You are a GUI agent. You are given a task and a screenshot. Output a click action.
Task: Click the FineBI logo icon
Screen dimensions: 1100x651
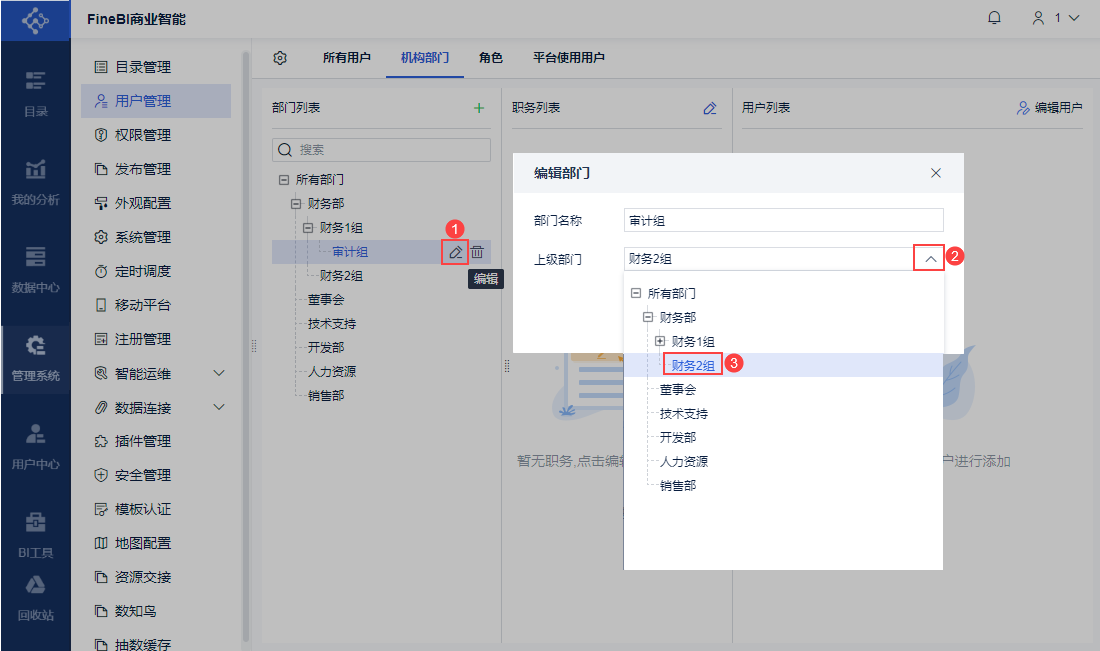[35, 20]
